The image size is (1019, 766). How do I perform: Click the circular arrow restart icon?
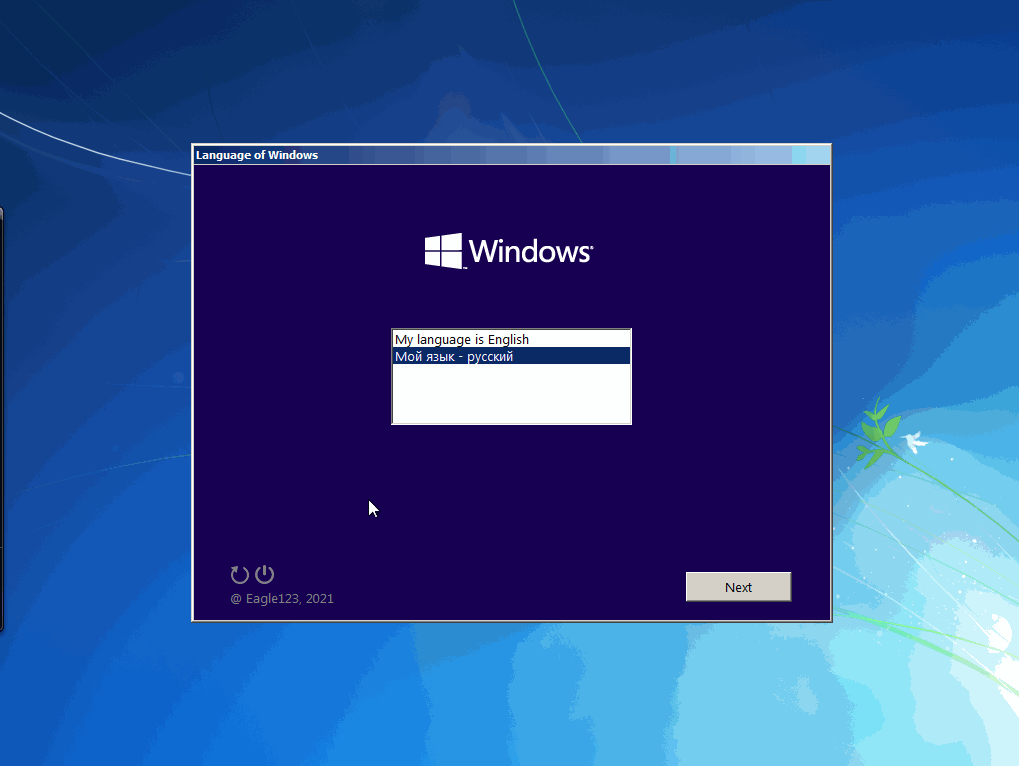tap(239, 574)
